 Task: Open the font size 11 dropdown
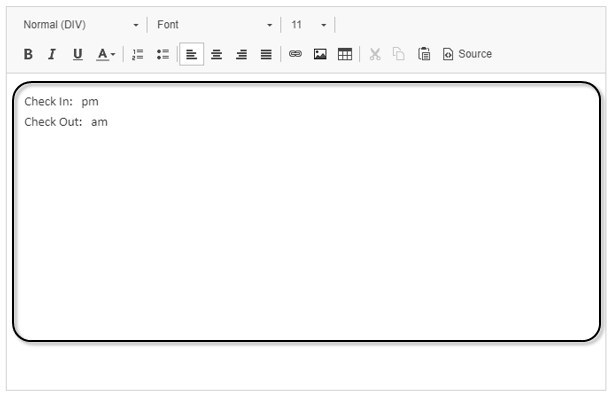(308, 25)
